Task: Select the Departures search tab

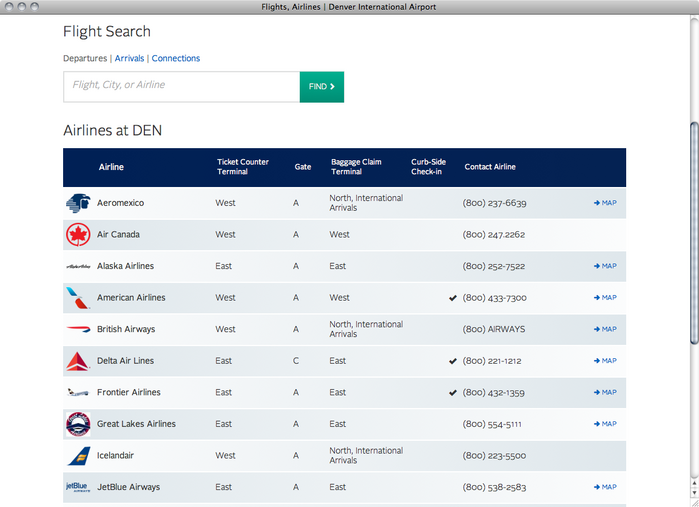Action: [85, 58]
